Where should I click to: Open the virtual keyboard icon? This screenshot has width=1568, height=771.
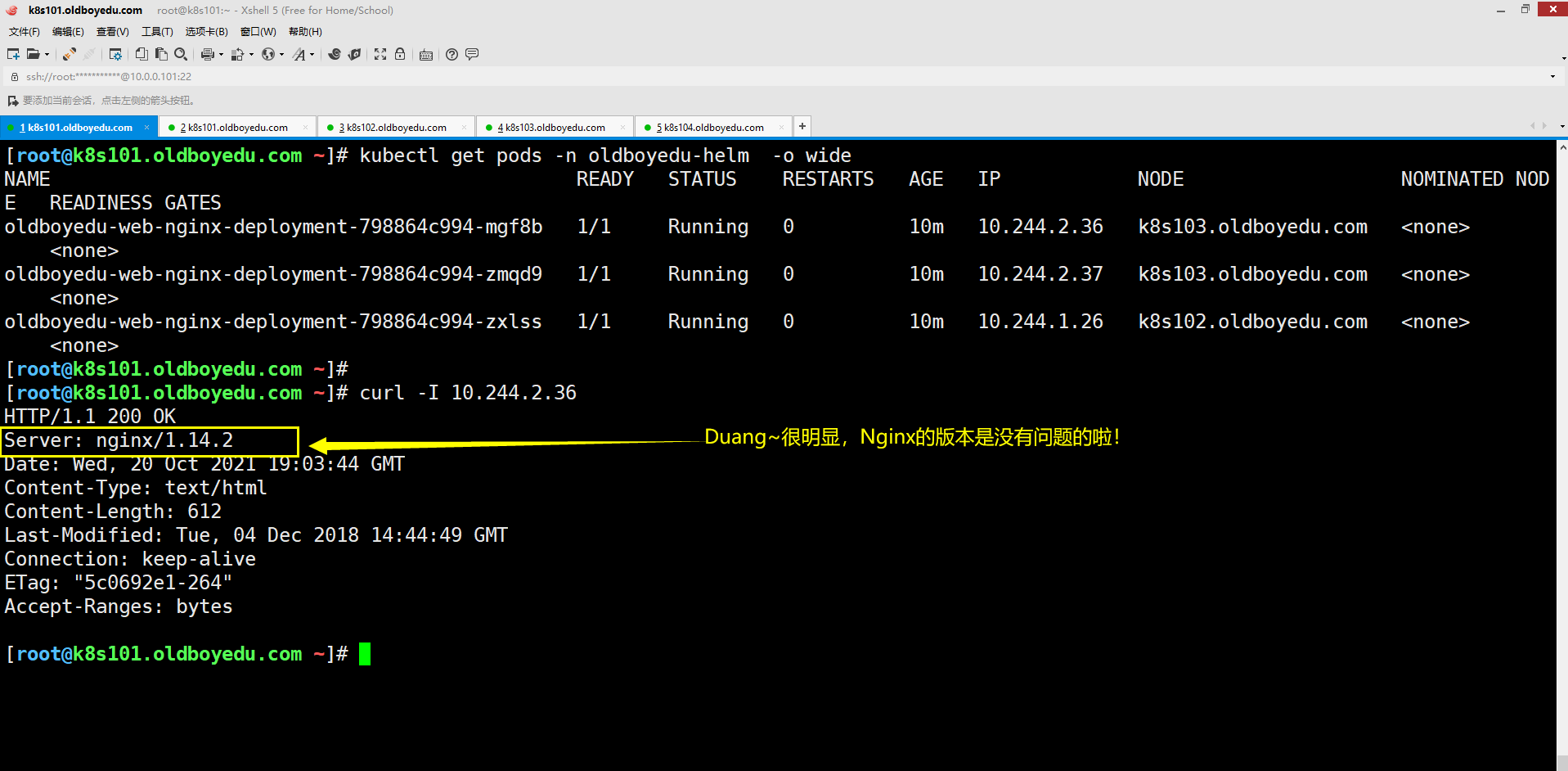point(426,55)
